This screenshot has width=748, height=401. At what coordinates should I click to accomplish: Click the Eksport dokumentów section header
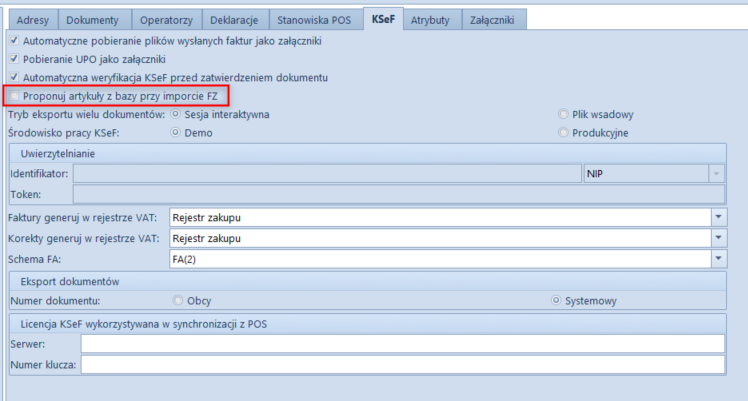pos(368,282)
